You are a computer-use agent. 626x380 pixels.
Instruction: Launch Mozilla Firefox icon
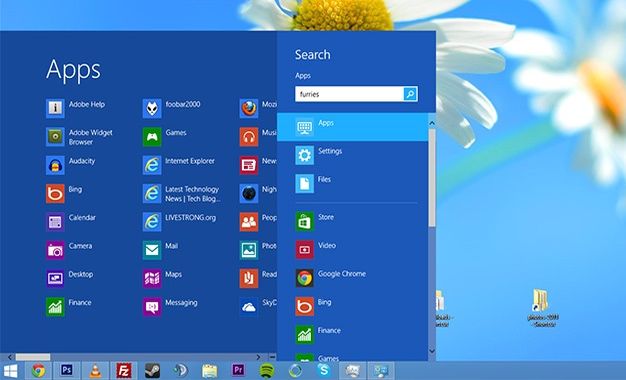point(249,108)
